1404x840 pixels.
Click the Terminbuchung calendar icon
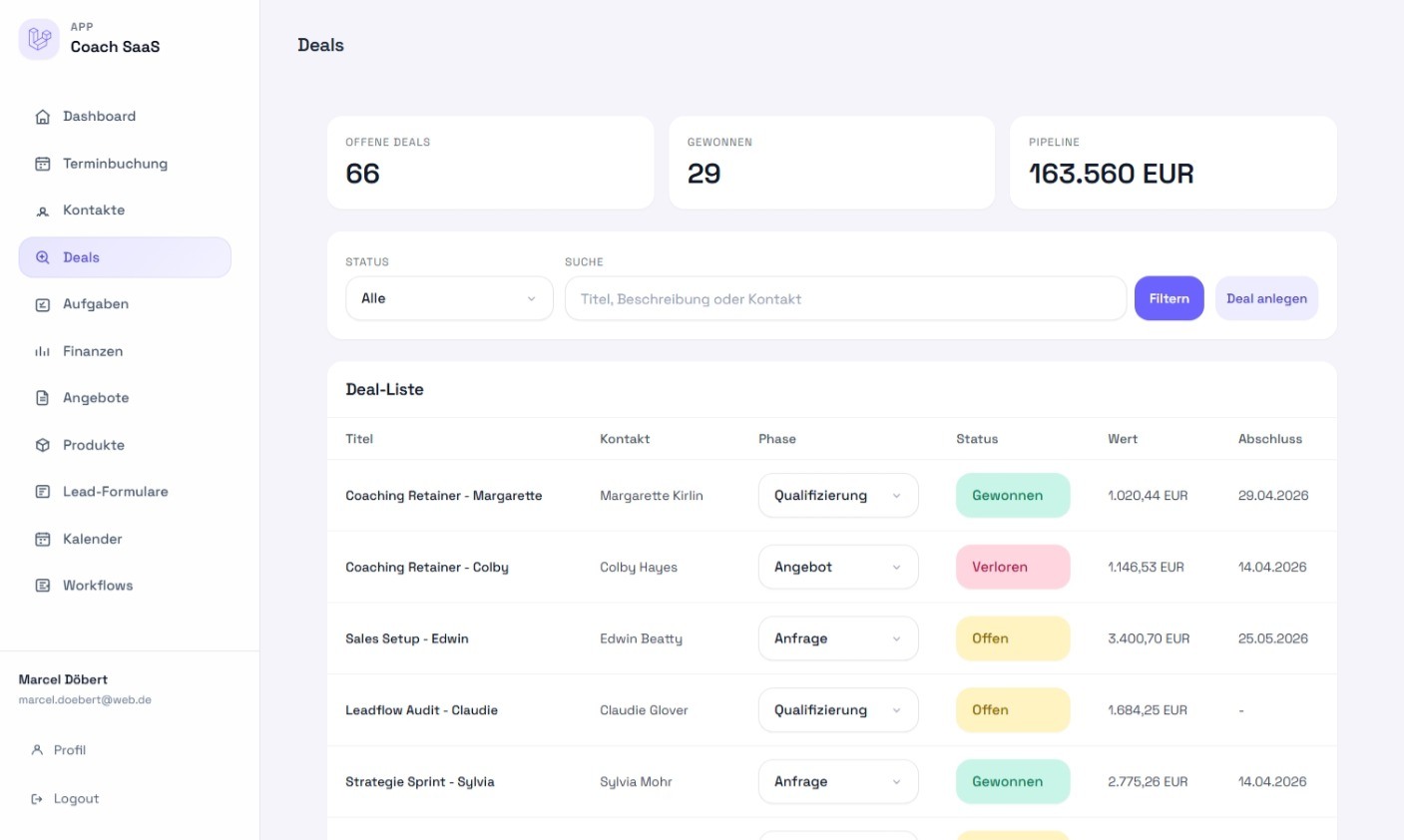(43, 164)
